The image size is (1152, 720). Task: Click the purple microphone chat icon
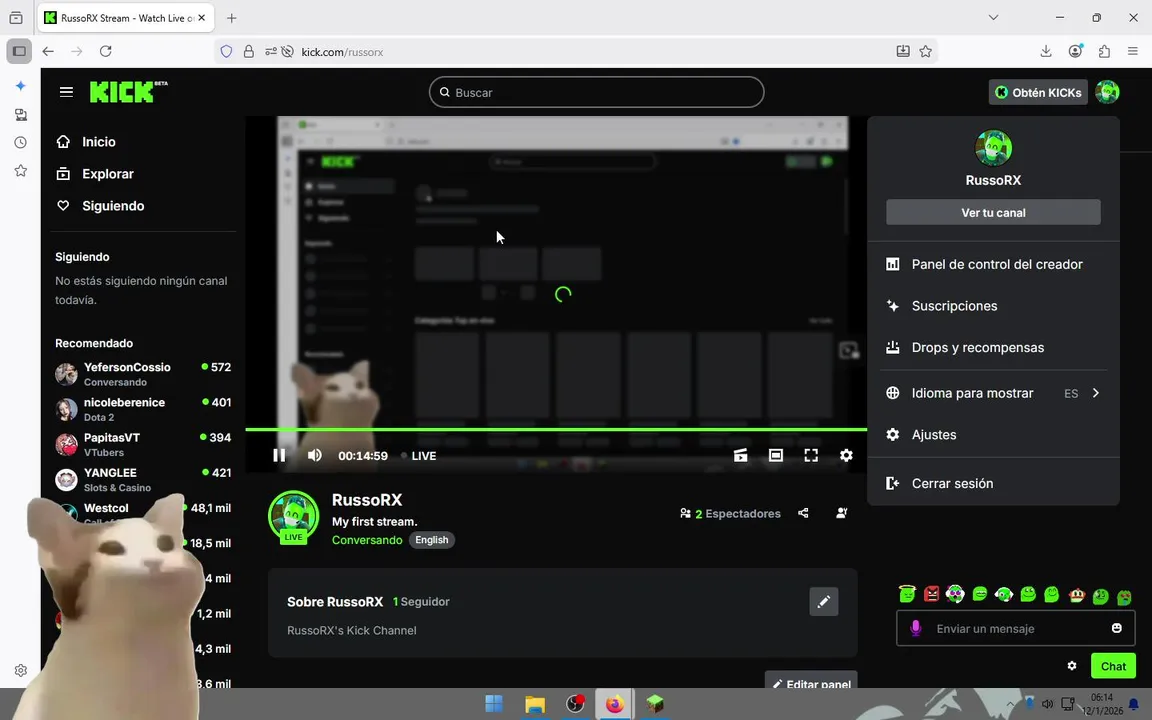[x=915, y=629]
